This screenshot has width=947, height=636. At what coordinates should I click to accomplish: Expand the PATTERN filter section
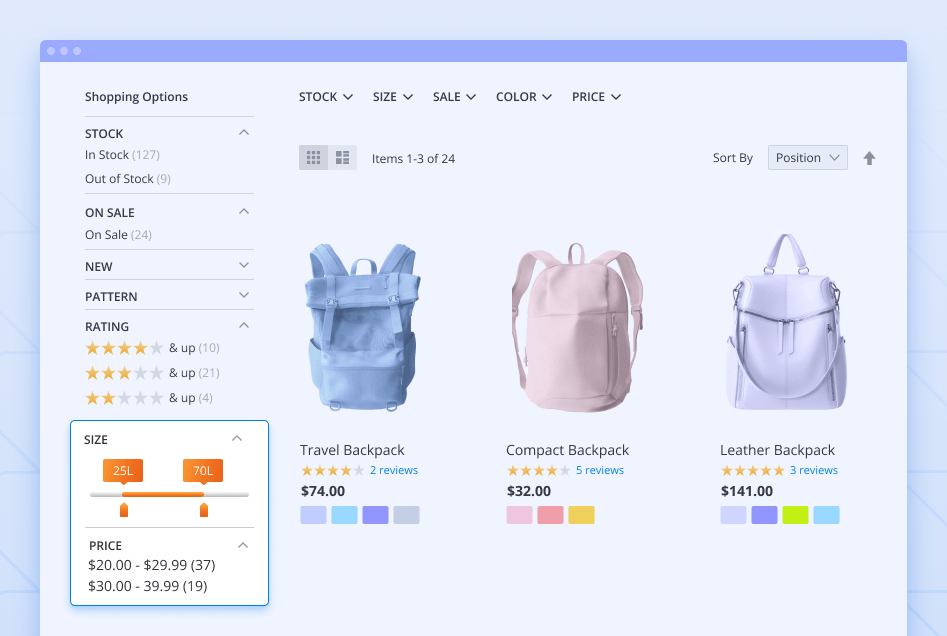coord(244,296)
